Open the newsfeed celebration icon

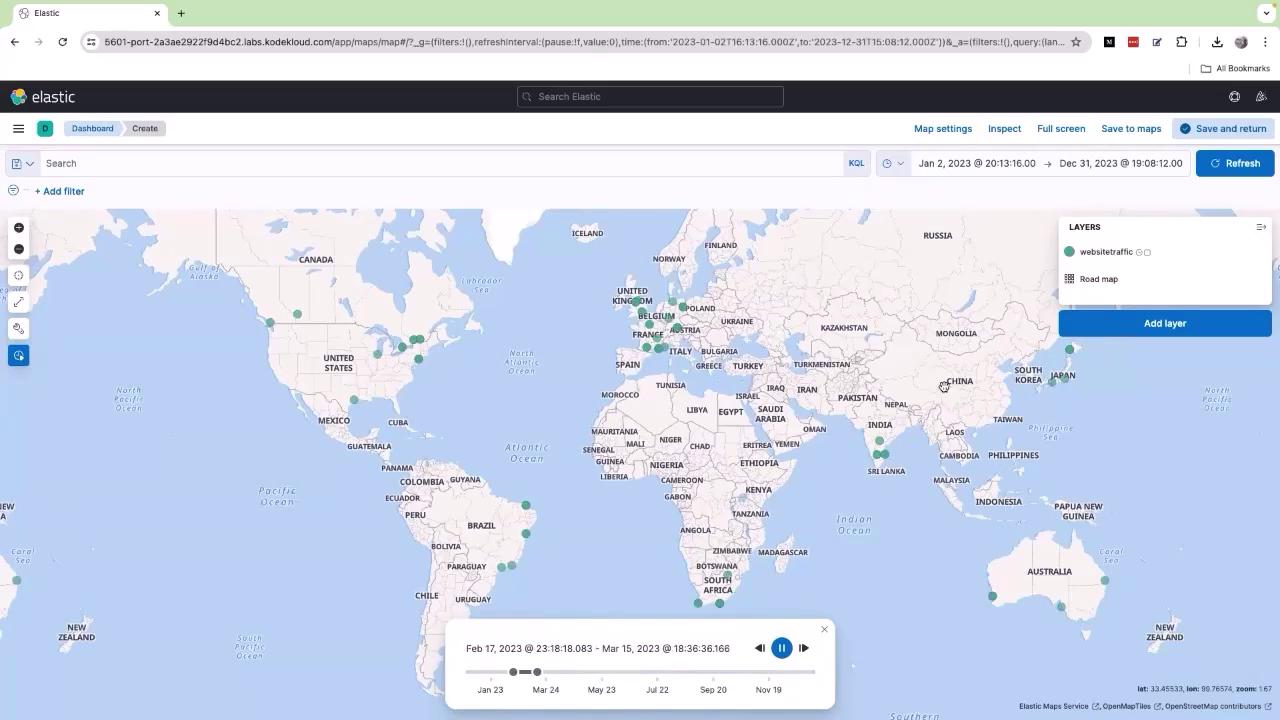[1261, 97]
